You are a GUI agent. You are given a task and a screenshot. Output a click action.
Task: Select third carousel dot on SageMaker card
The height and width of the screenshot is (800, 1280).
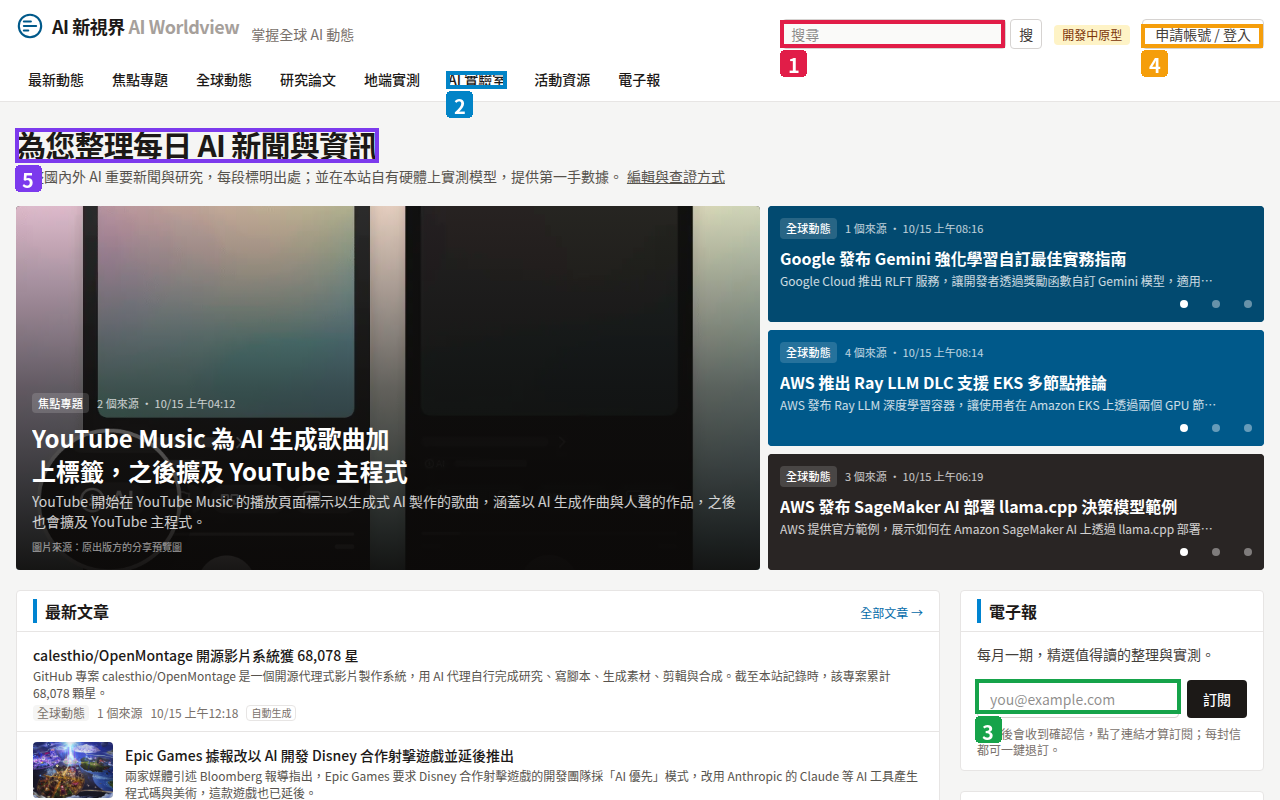coord(1248,552)
